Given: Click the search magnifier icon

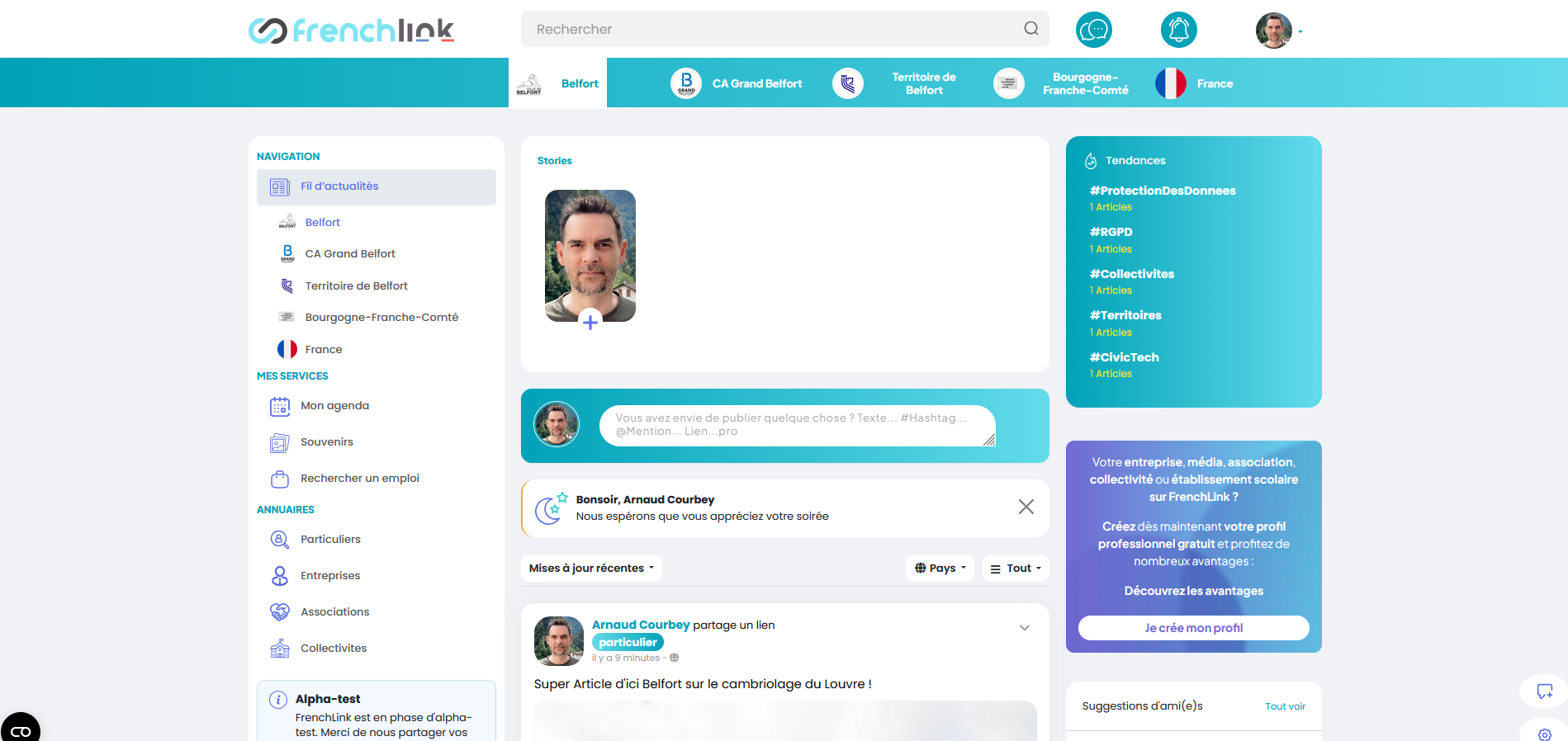Looking at the screenshot, I should tap(1030, 29).
